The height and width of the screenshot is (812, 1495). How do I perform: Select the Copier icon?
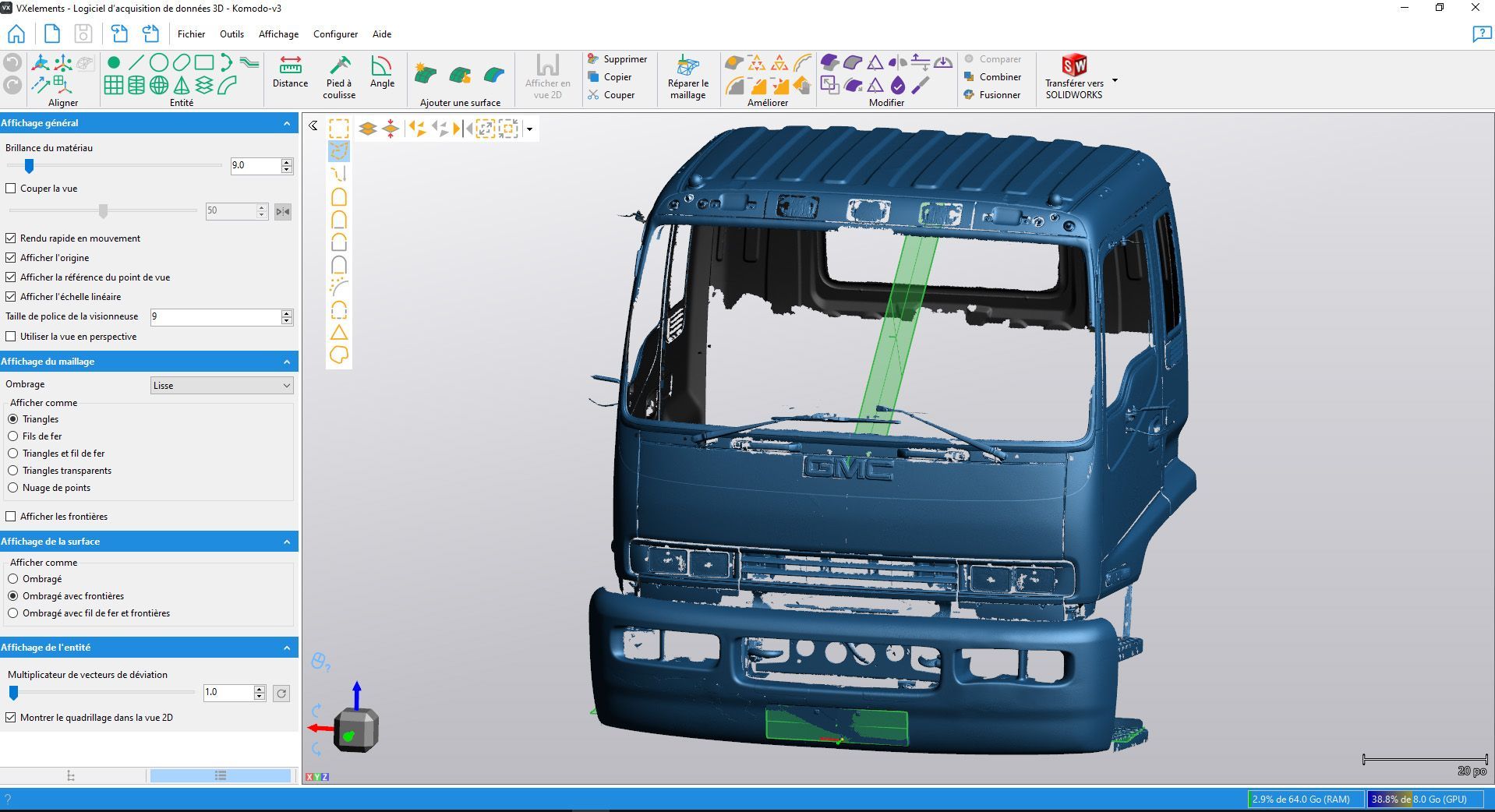click(594, 76)
